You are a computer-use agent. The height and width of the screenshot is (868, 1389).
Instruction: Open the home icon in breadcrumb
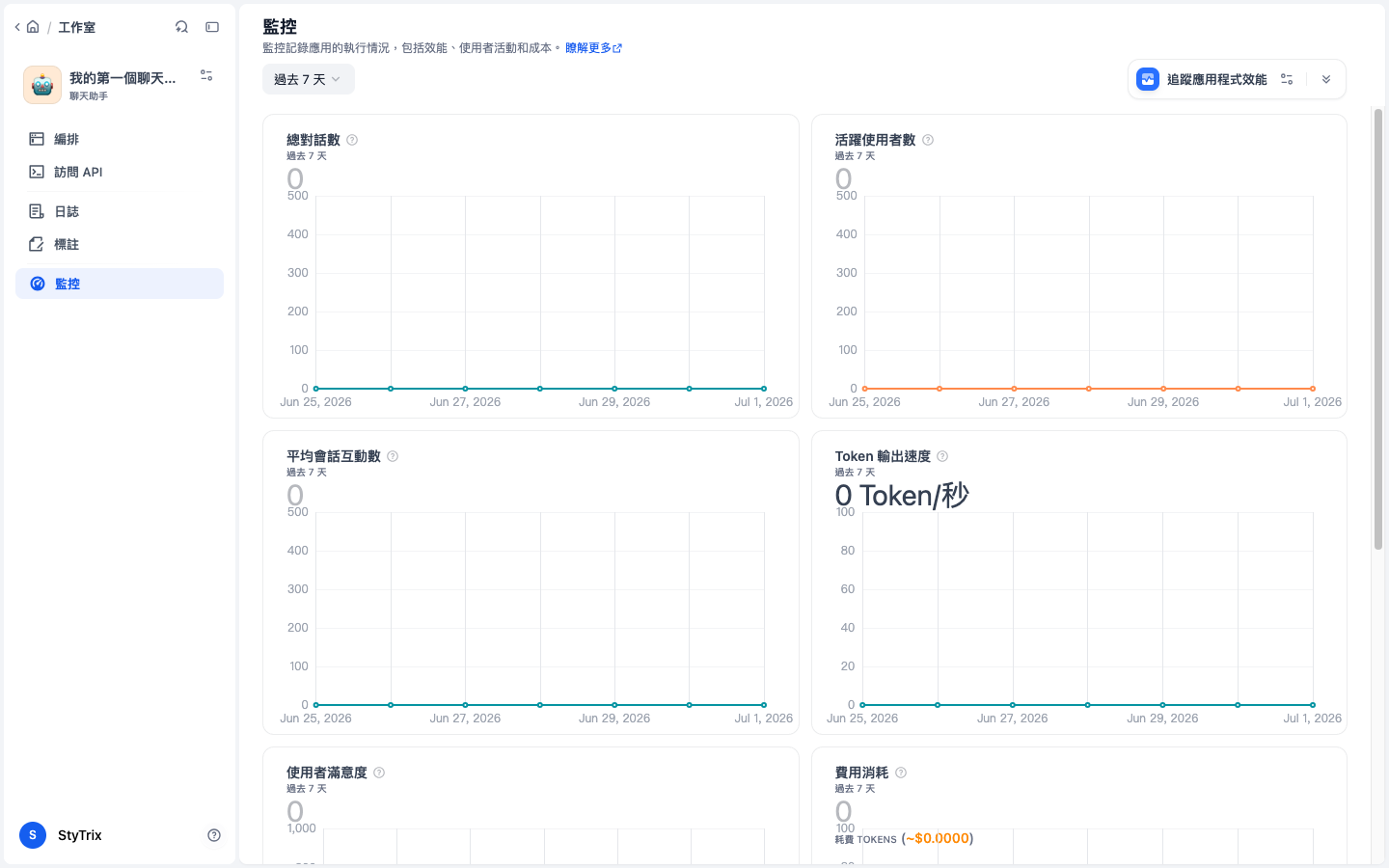tap(33, 27)
